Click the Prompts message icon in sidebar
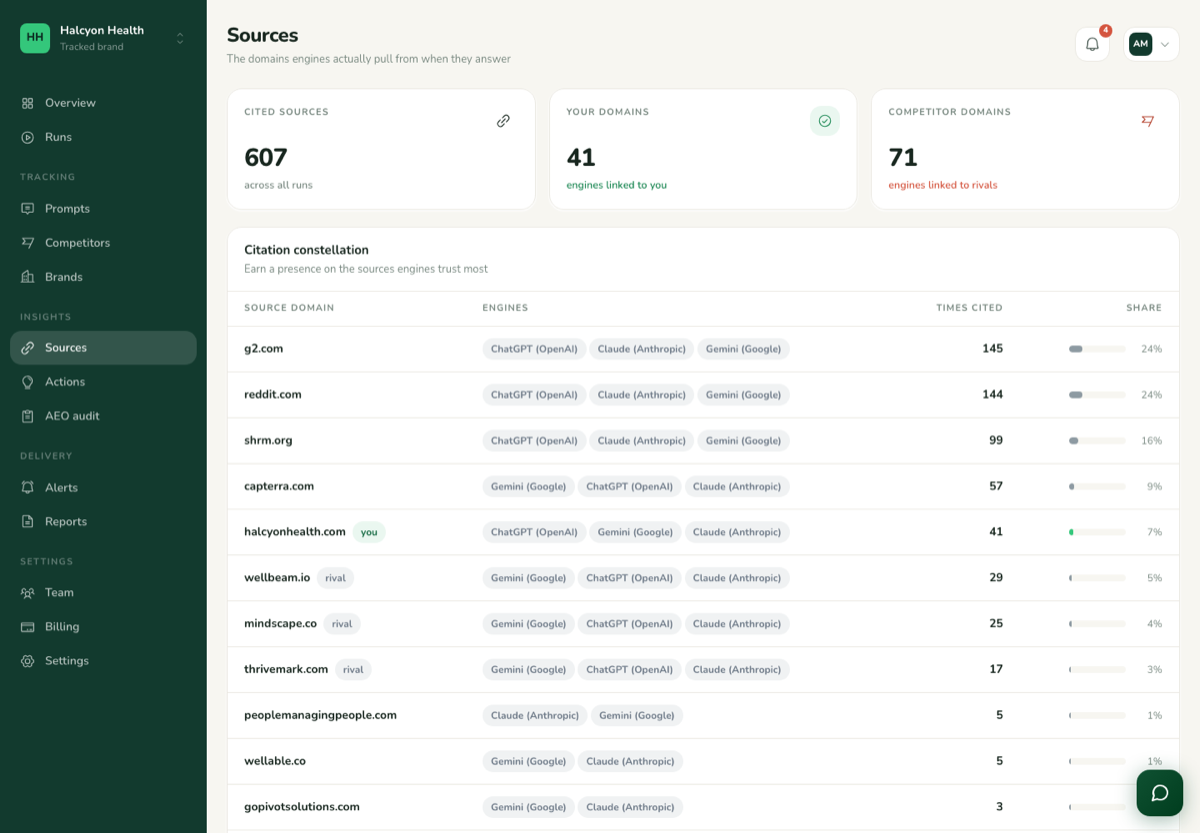 click(x=28, y=209)
